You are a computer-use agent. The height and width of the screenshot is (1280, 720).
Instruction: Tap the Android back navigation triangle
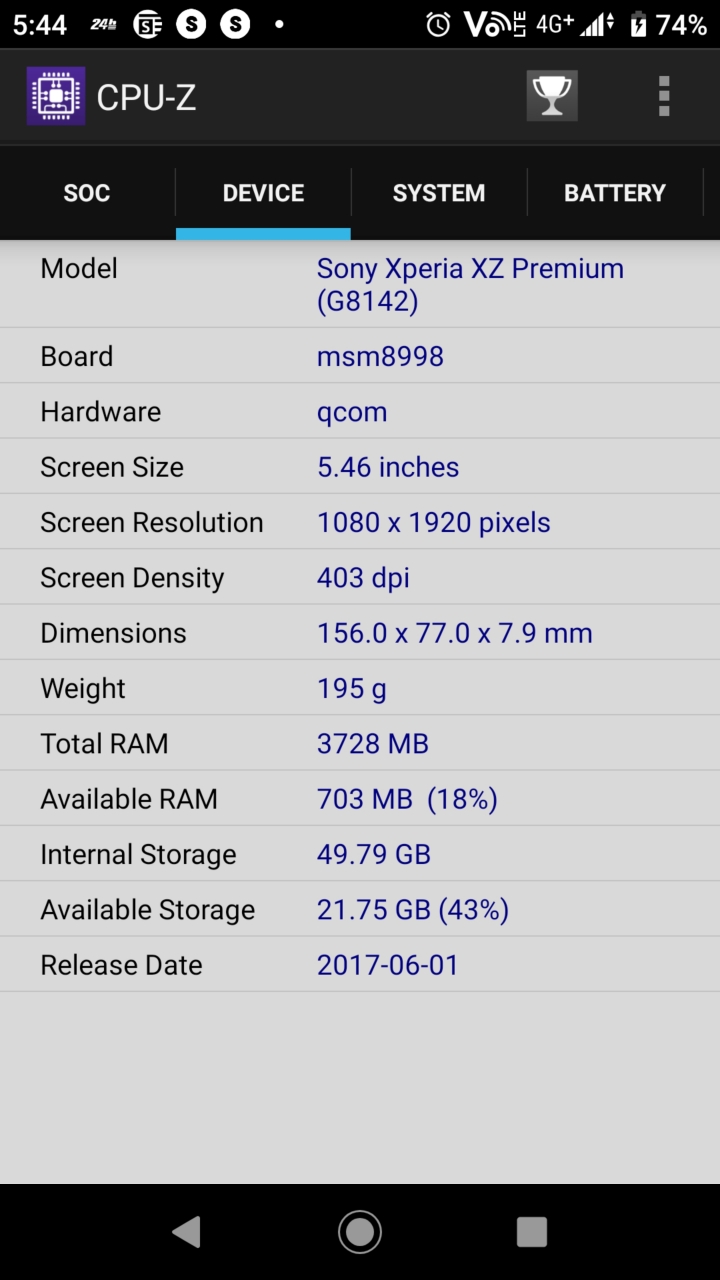coord(186,1232)
